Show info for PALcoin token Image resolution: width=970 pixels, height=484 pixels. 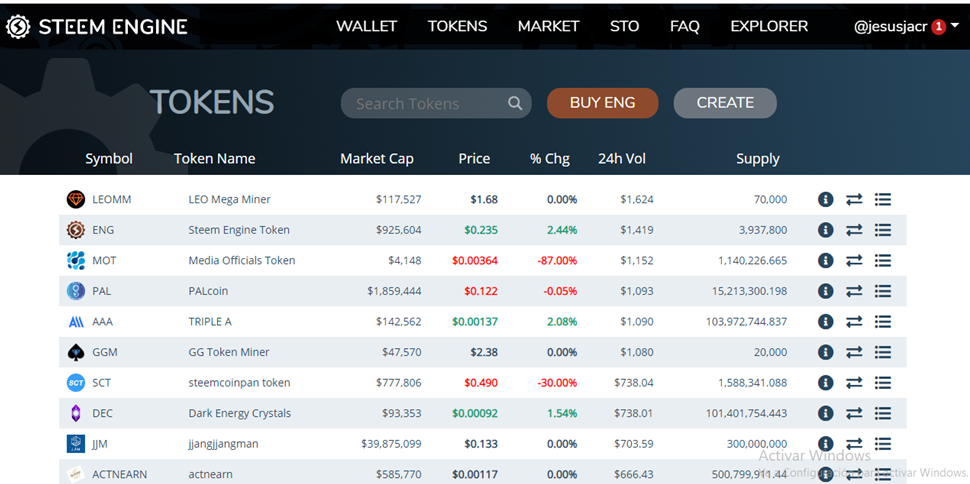pyautogui.click(x=825, y=291)
